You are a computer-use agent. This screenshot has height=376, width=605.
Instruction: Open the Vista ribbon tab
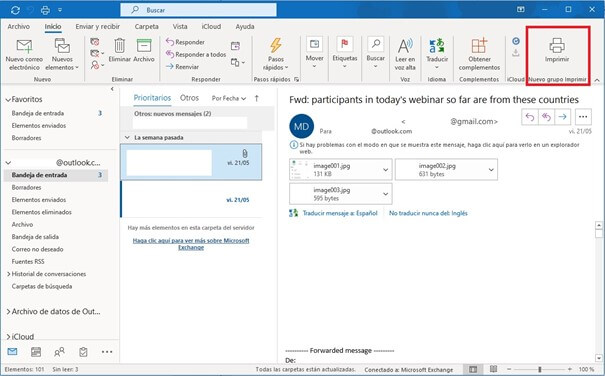pyautogui.click(x=180, y=27)
